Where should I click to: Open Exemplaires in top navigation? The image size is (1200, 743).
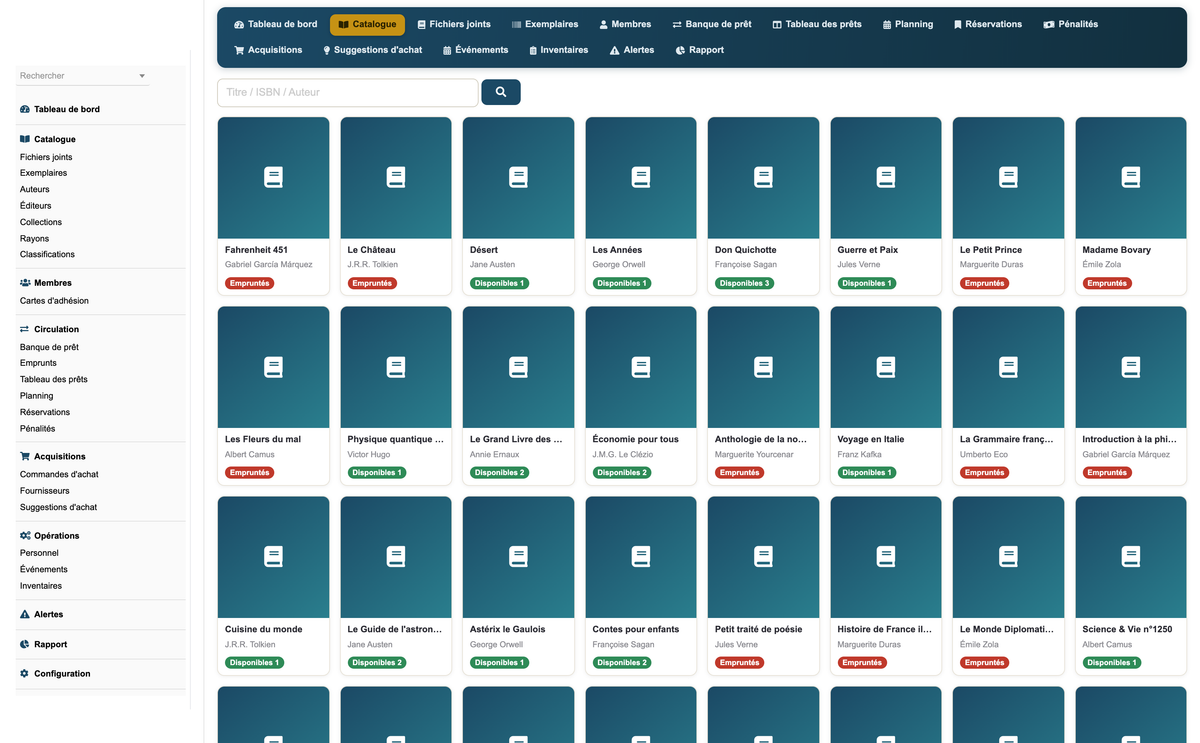click(545, 24)
